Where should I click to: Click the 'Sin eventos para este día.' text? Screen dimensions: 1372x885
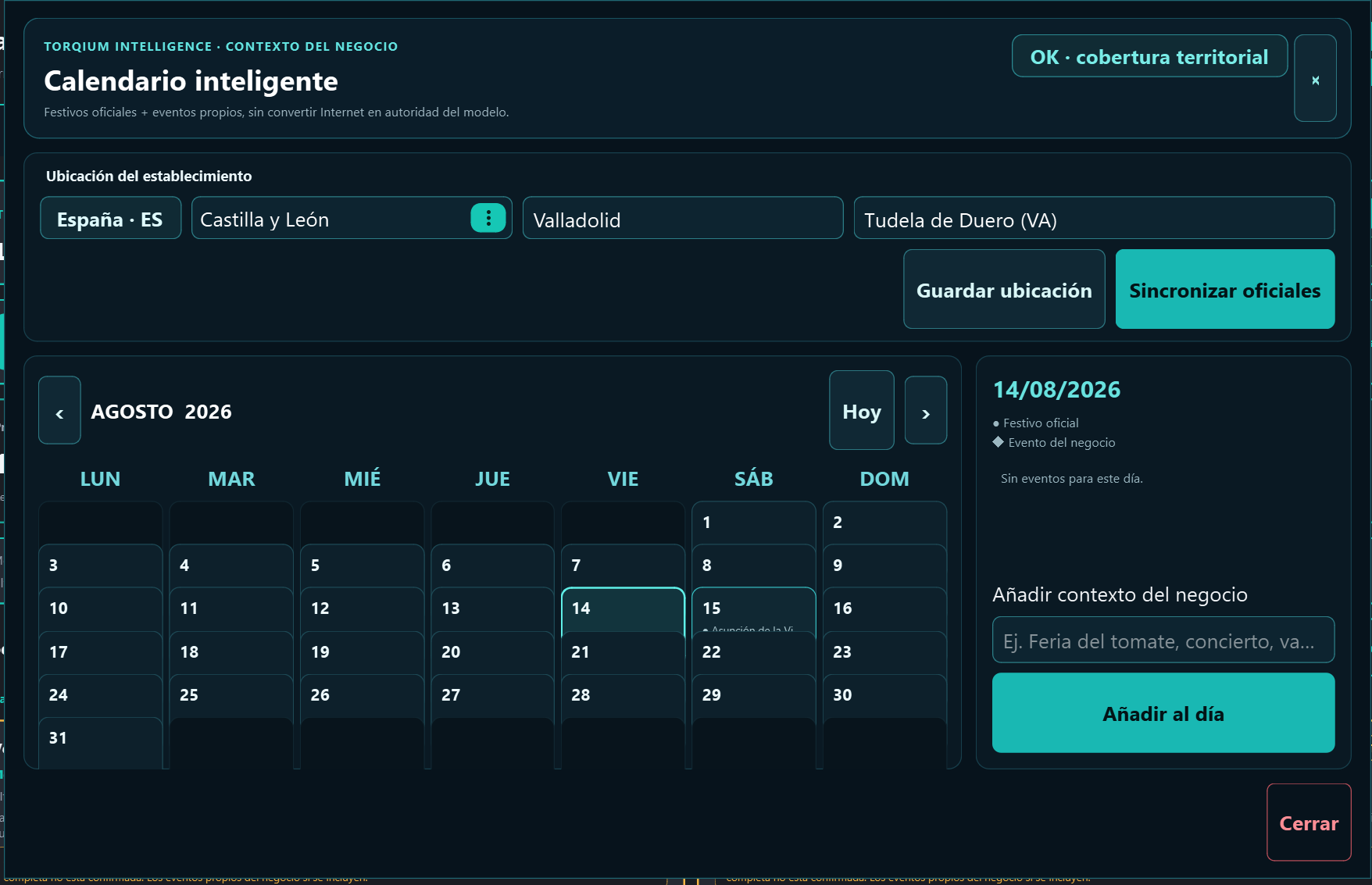(x=1072, y=478)
